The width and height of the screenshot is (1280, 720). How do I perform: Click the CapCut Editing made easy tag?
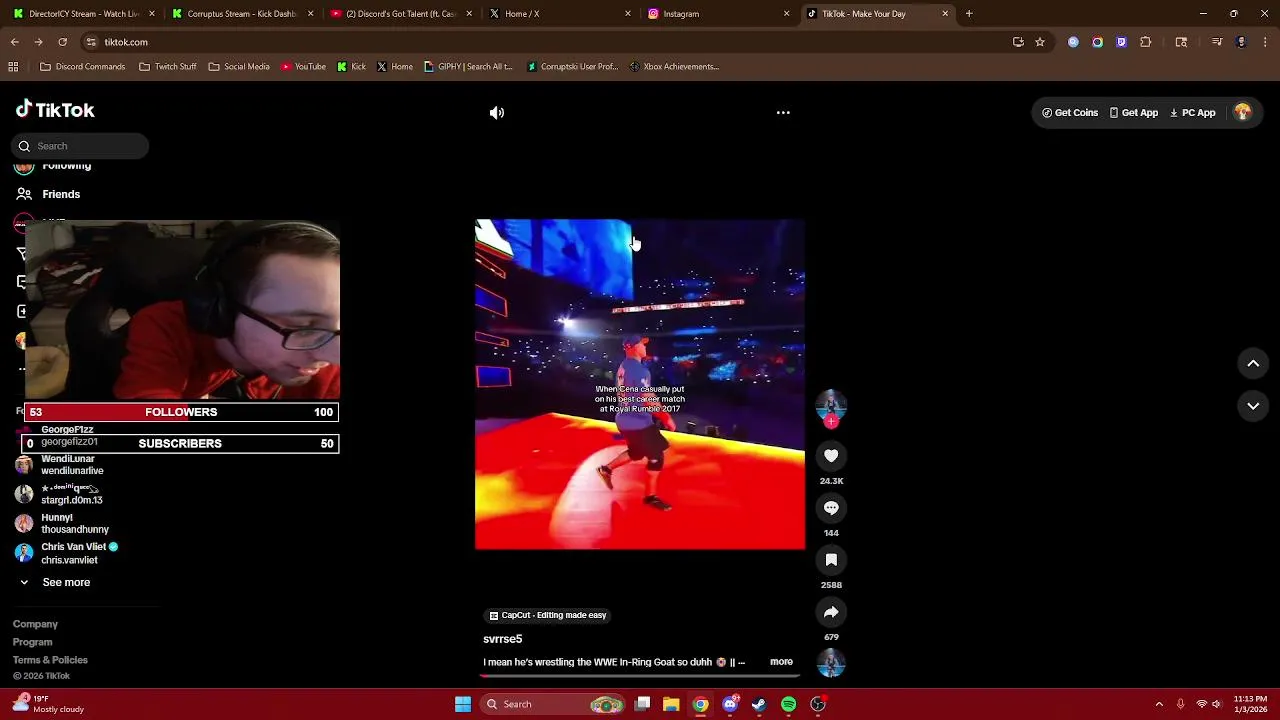point(548,615)
